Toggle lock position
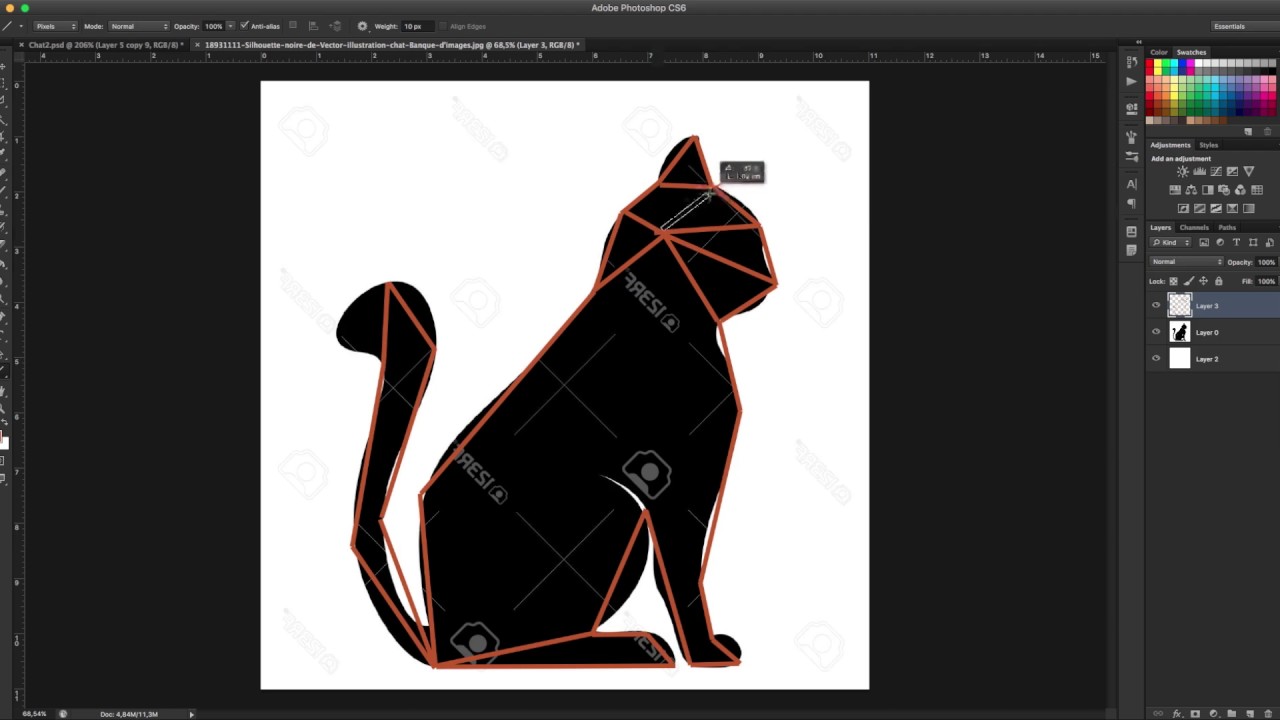The width and height of the screenshot is (1280, 720). (x=1204, y=281)
